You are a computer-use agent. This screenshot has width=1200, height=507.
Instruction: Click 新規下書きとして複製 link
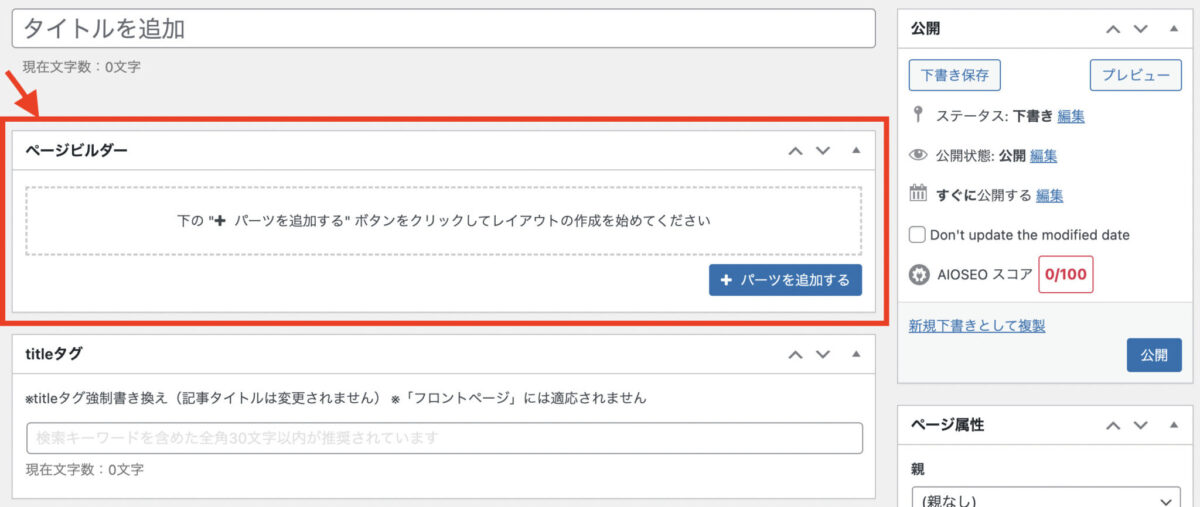coord(977,326)
